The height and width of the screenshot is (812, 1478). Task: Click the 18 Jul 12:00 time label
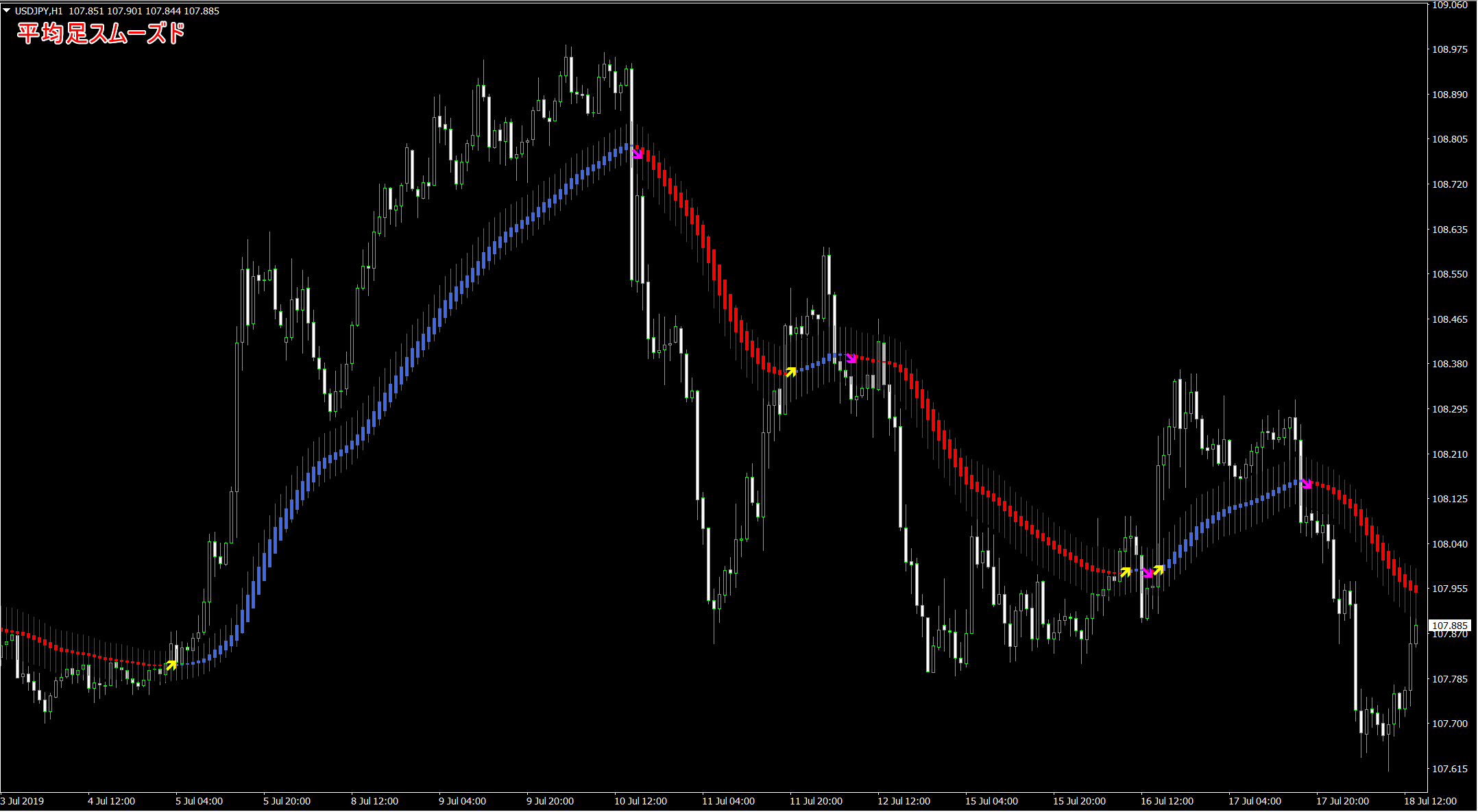click(x=1430, y=801)
